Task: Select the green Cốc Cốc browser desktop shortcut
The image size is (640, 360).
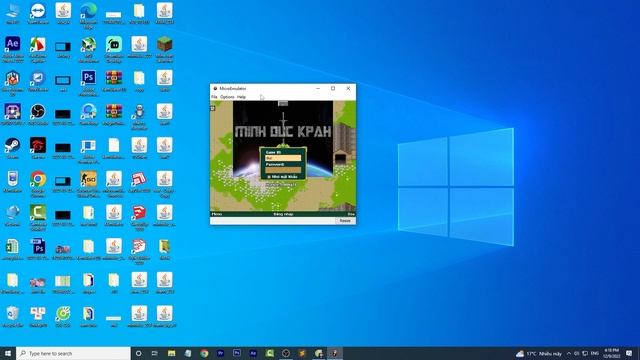Action: point(63,317)
